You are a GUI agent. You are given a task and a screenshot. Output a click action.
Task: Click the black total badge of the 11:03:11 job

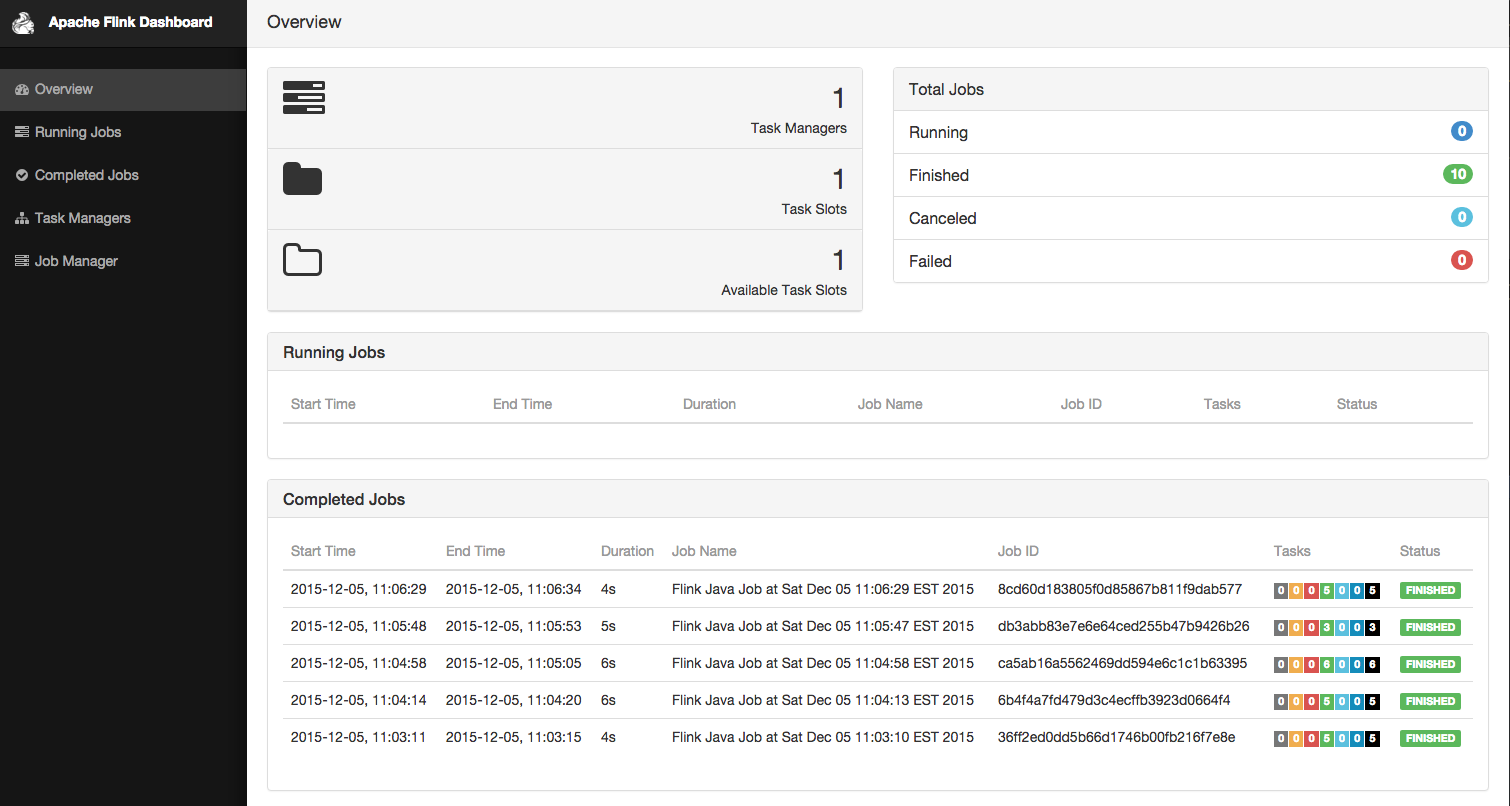point(1372,738)
